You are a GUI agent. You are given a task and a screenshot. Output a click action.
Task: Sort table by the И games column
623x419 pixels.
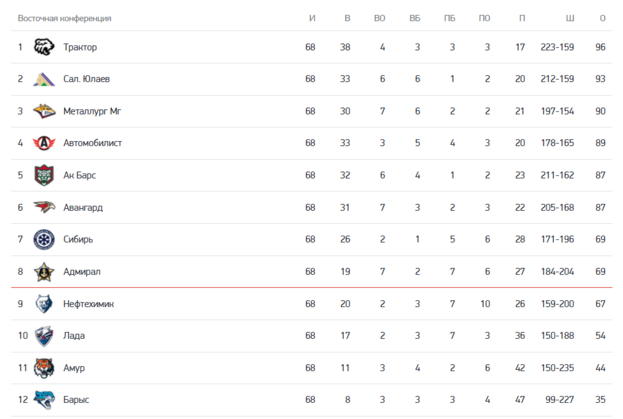tap(312, 18)
